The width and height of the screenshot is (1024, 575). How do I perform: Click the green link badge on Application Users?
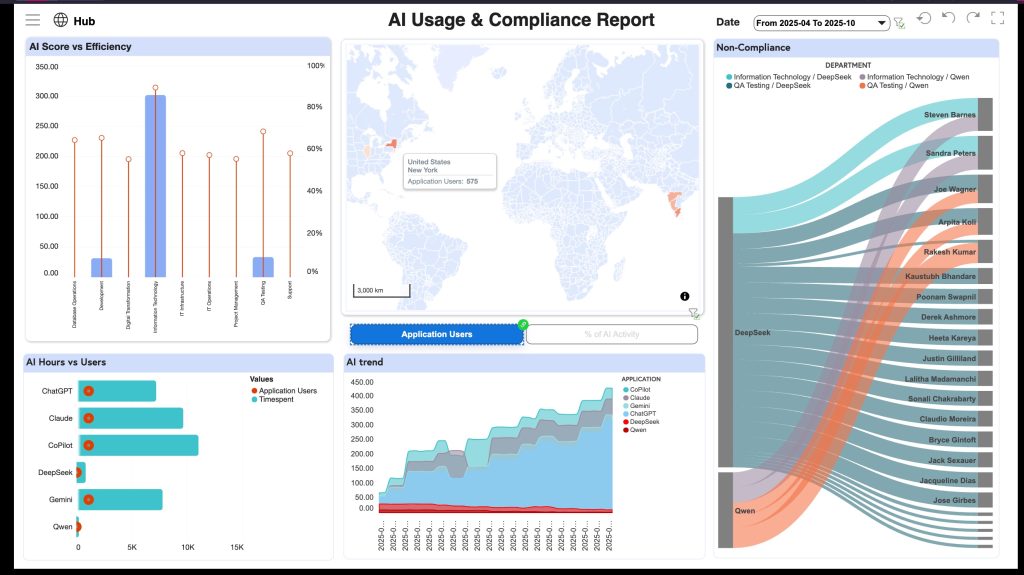522,324
